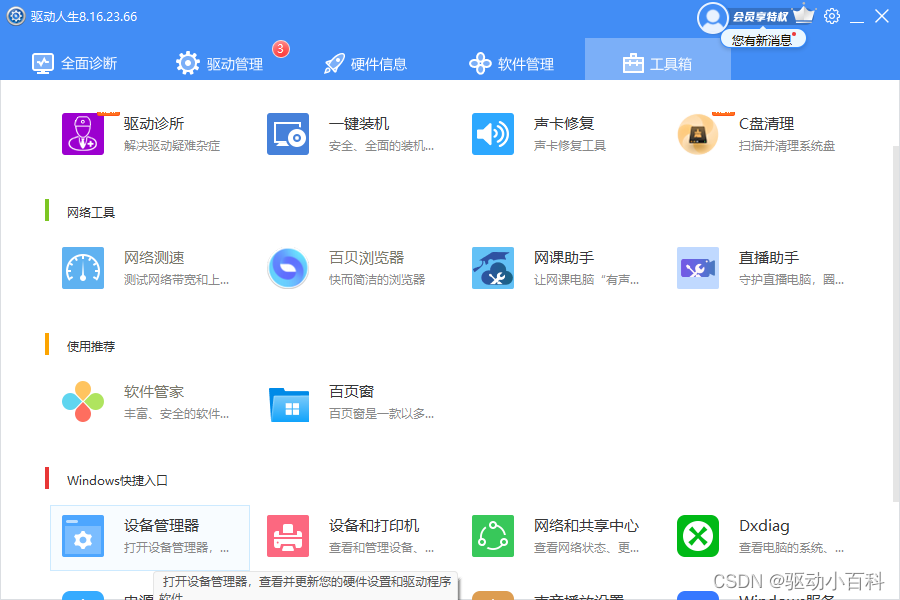Open the 网课助手 graduation cap icon
Screen dimensions: 900x600
(492, 268)
